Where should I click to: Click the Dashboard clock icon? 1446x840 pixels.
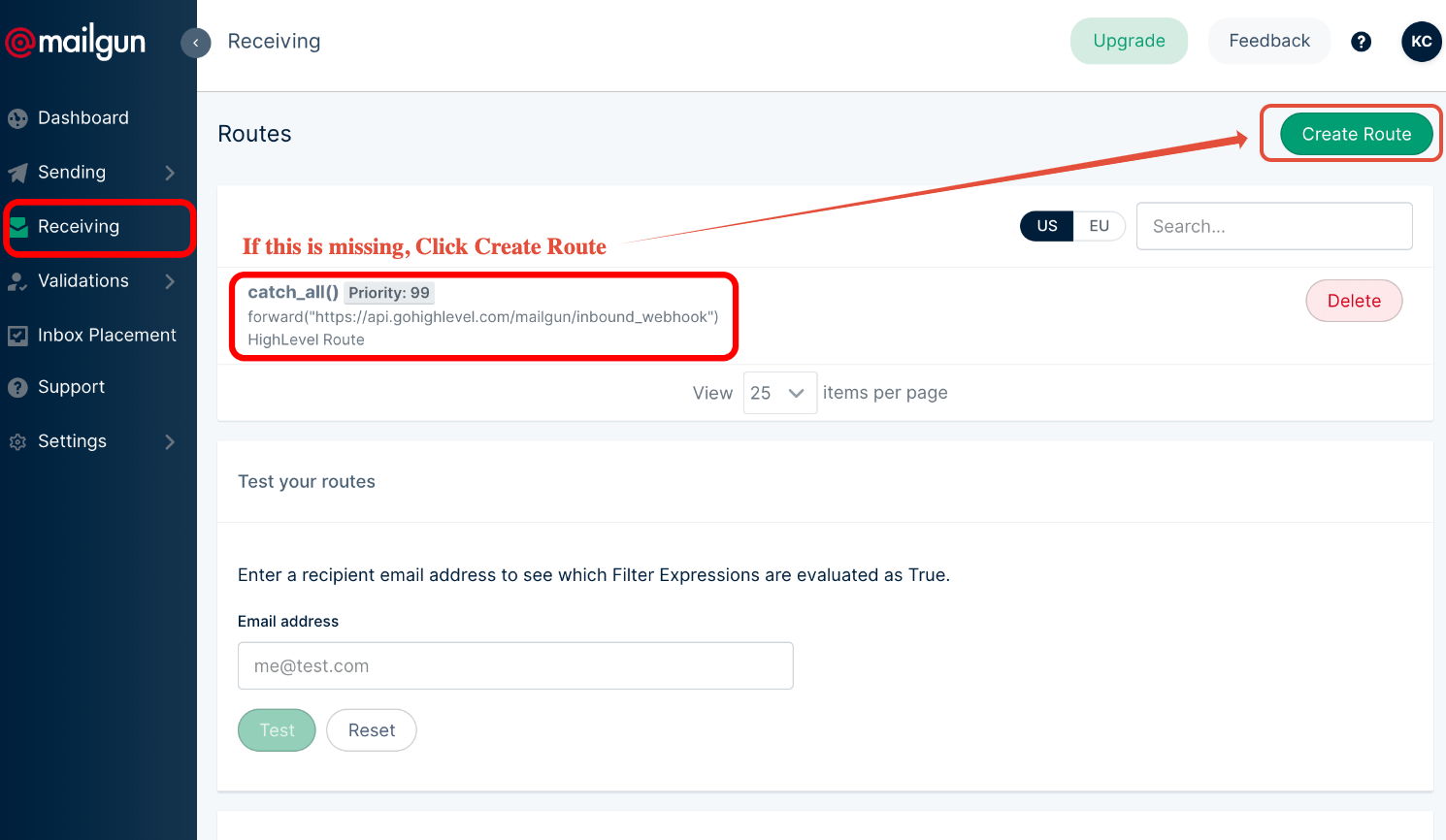18,117
